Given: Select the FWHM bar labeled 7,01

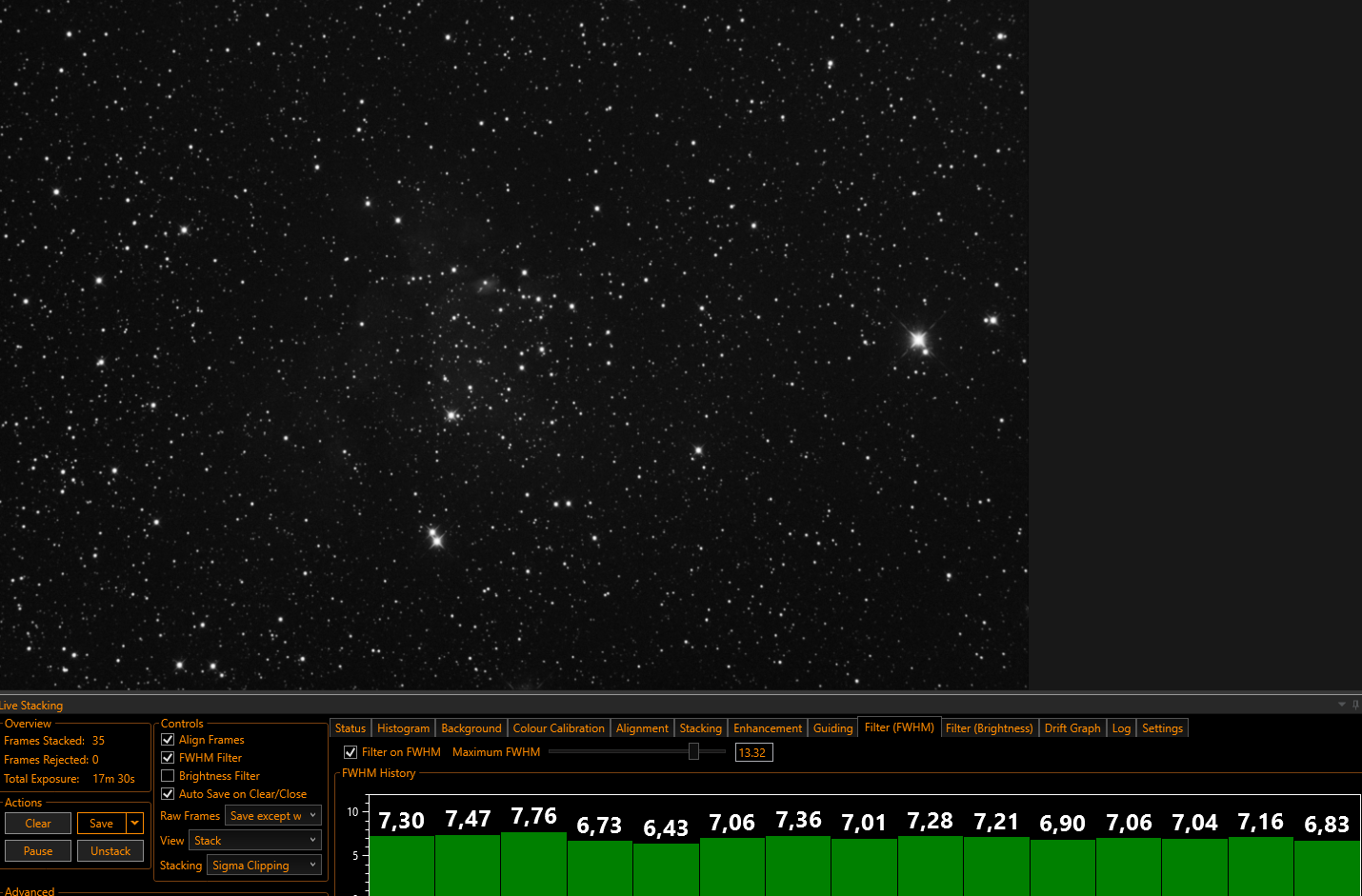Looking at the screenshot, I should point(864,867).
